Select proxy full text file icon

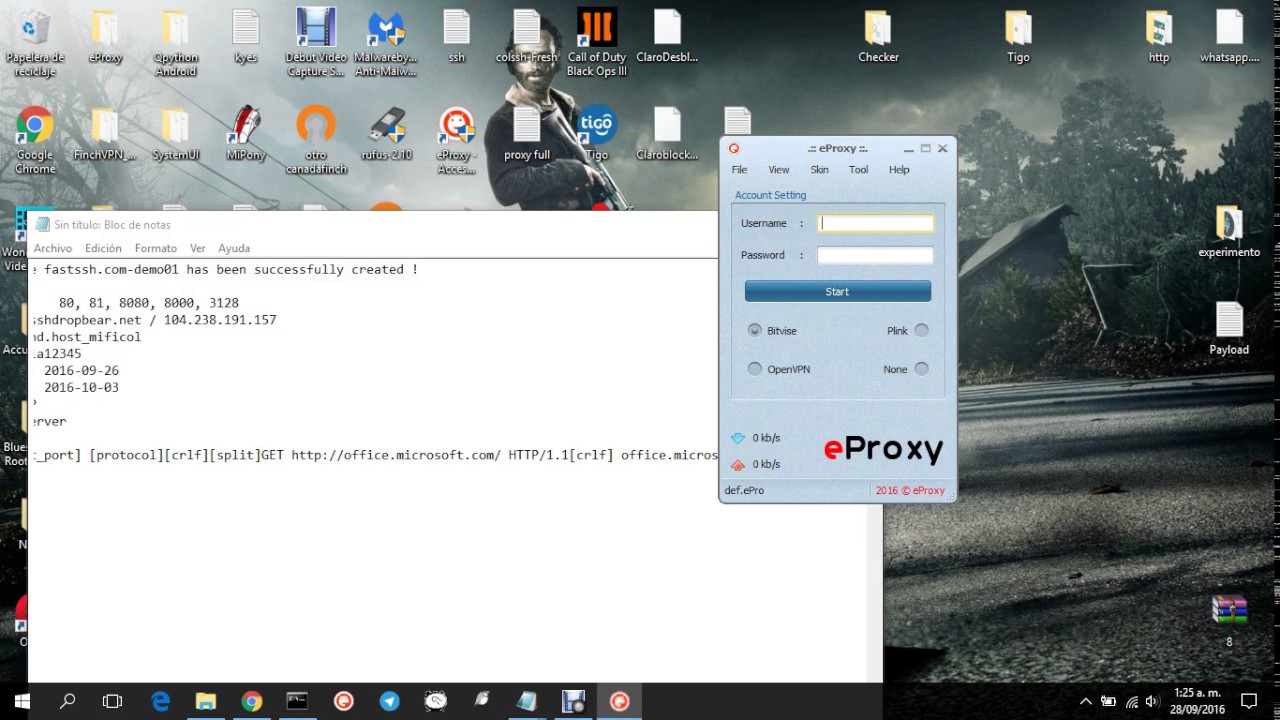(527, 135)
